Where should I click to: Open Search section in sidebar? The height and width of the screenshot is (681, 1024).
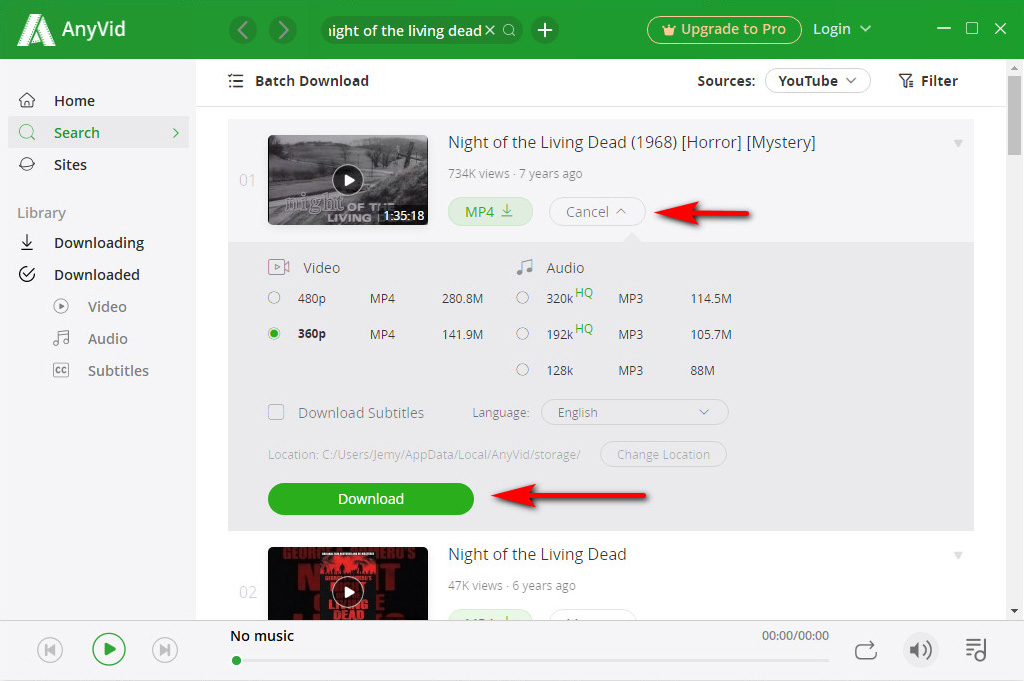tap(99, 133)
